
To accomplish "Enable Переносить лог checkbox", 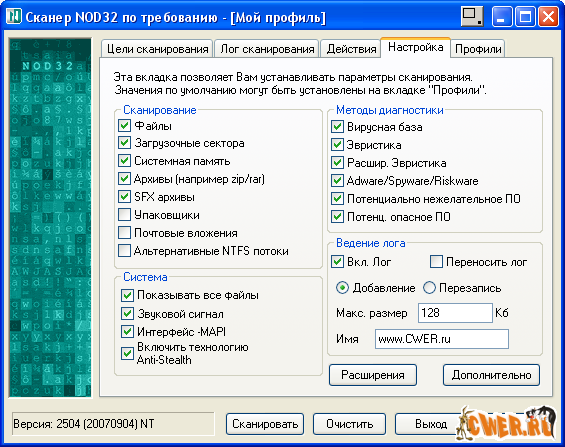I will coord(436,262).
